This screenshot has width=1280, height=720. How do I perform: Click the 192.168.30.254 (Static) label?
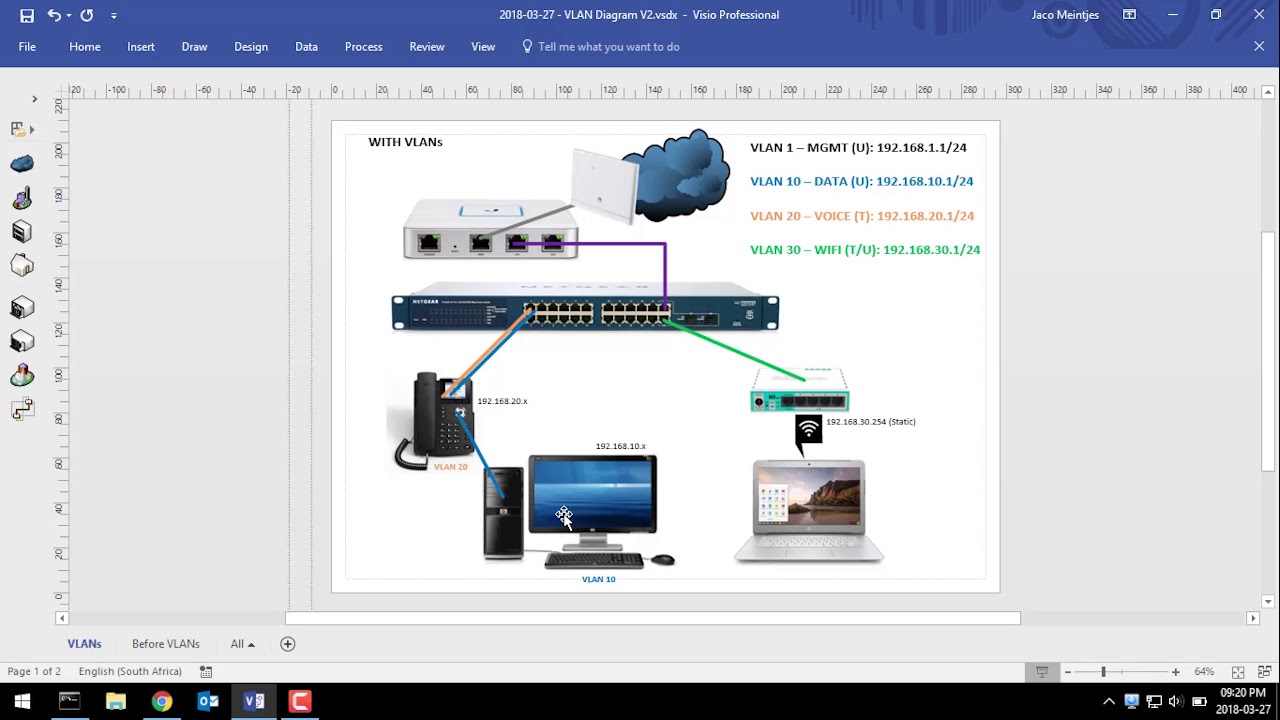pyautogui.click(x=871, y=422)
